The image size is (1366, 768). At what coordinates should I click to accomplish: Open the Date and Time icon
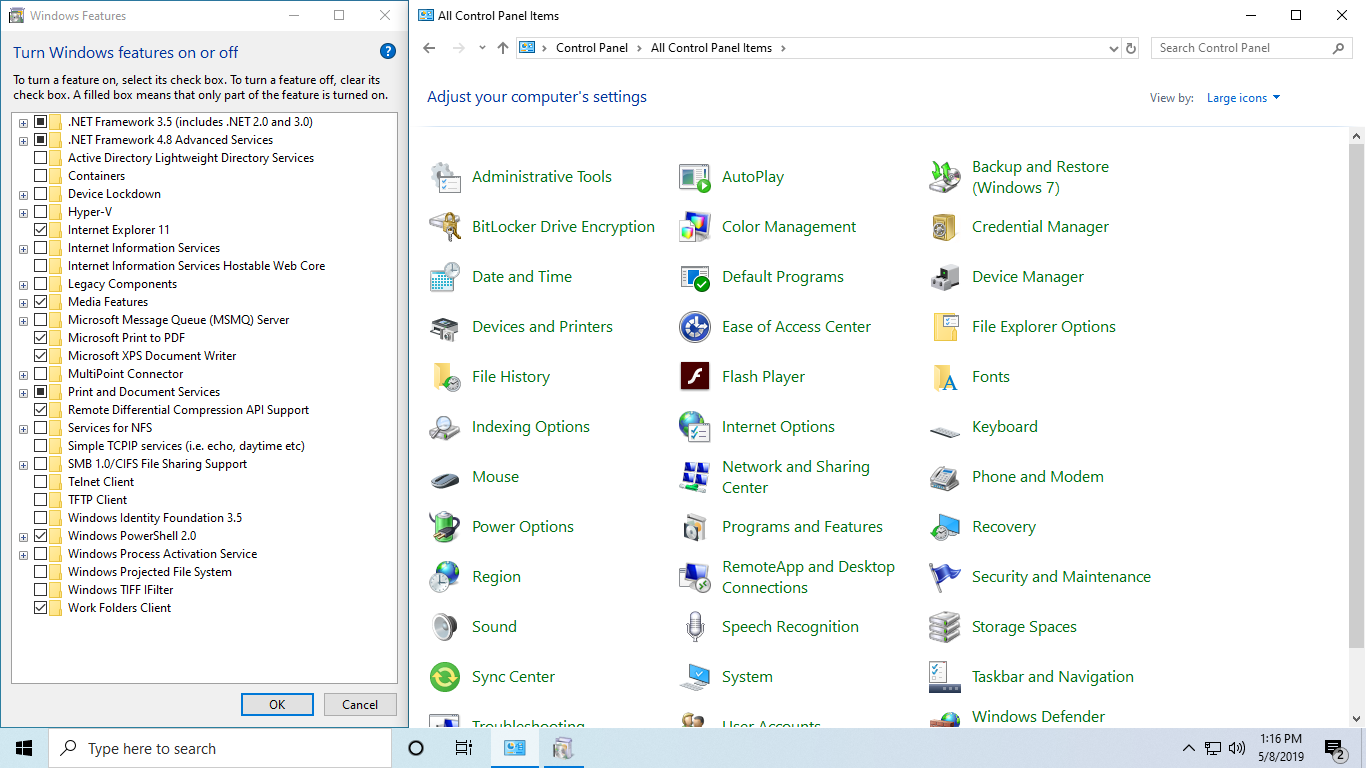[x=445, y=277]
